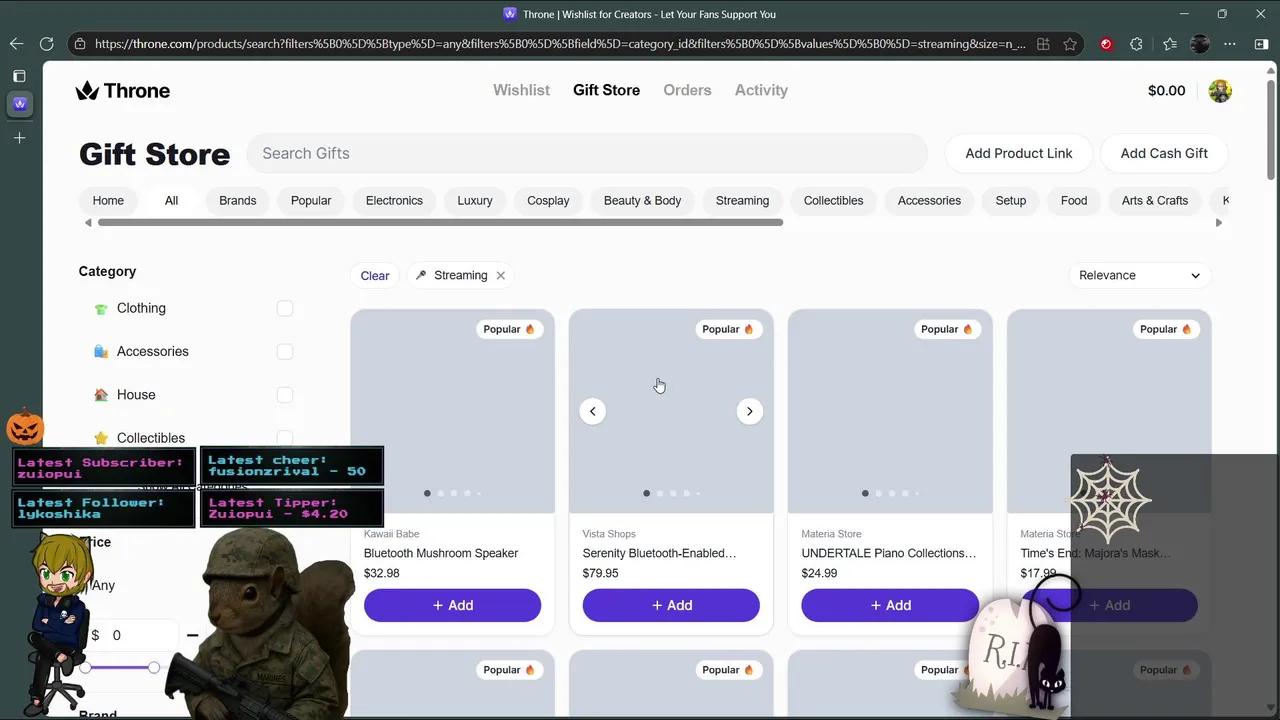Click the browser address bar URL
This screenshot has height=720, width=1280.
(560, 44)
